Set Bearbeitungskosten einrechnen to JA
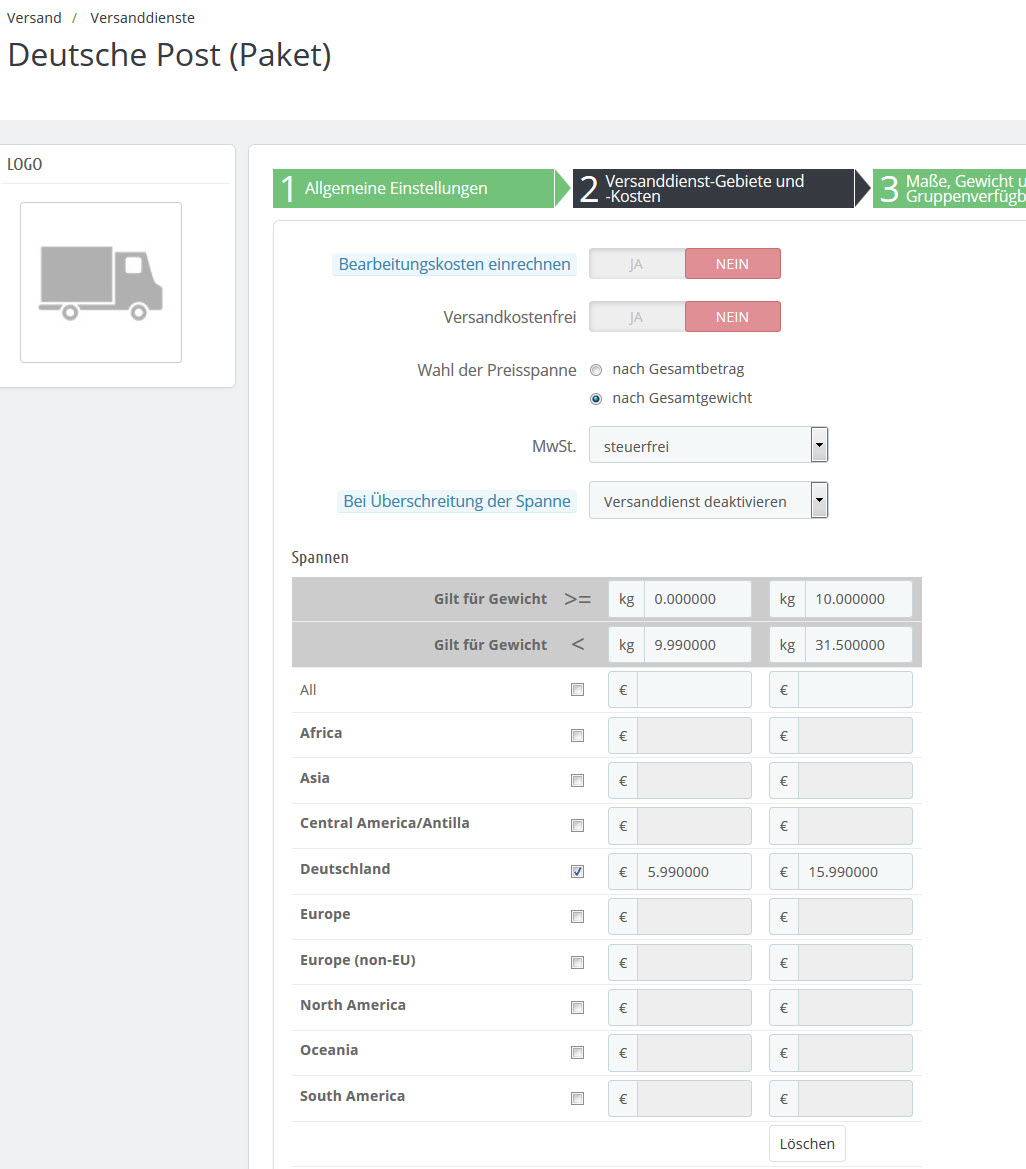This screenshot has width=1026, height=1169. point(637,264)
